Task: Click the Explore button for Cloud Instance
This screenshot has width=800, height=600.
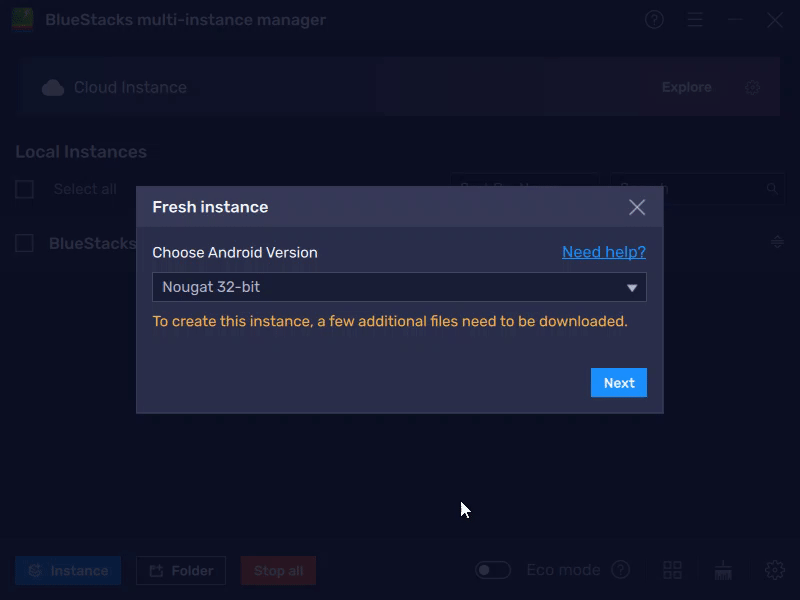Action: point(686,87)
